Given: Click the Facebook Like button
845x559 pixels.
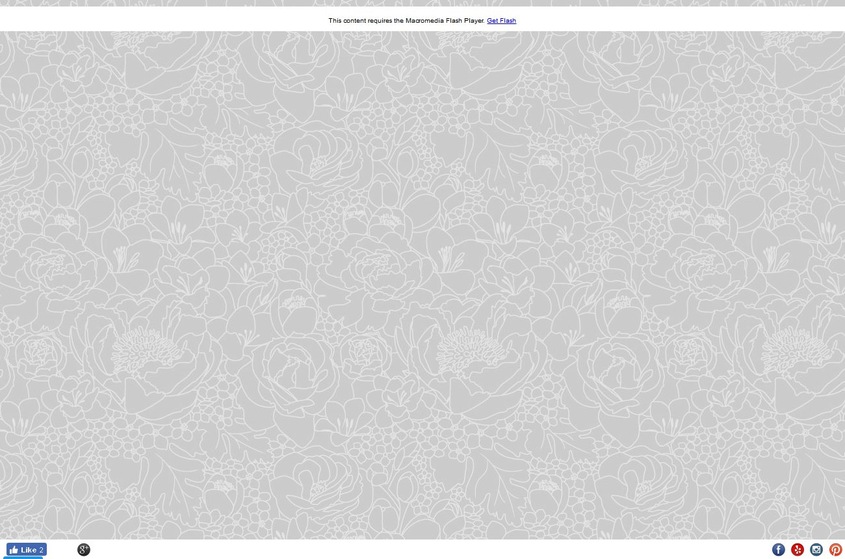Looking at the screenshot, I should pos(26,549).
